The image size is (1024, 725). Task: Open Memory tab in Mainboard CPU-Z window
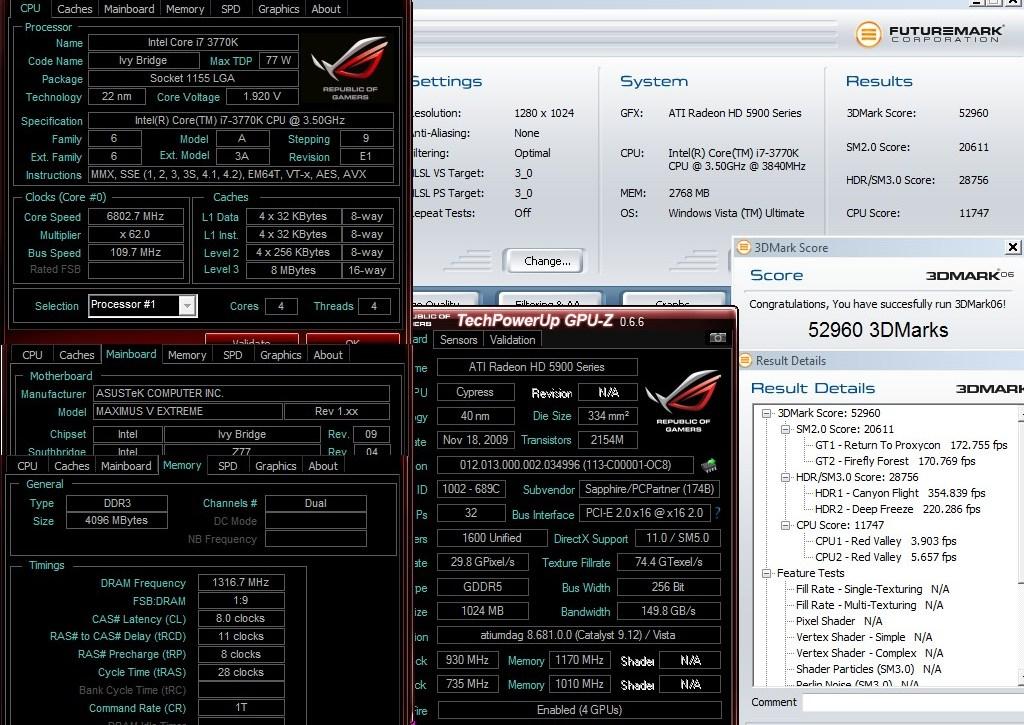pyautogui.click(x=187, y=355)
